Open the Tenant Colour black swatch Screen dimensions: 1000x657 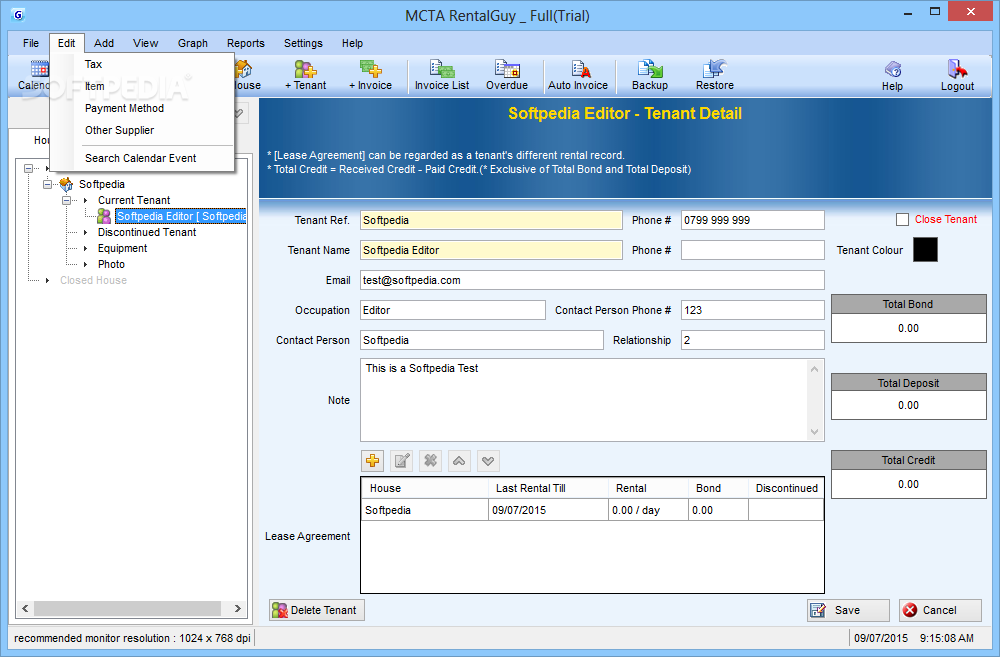pos(925,250)
